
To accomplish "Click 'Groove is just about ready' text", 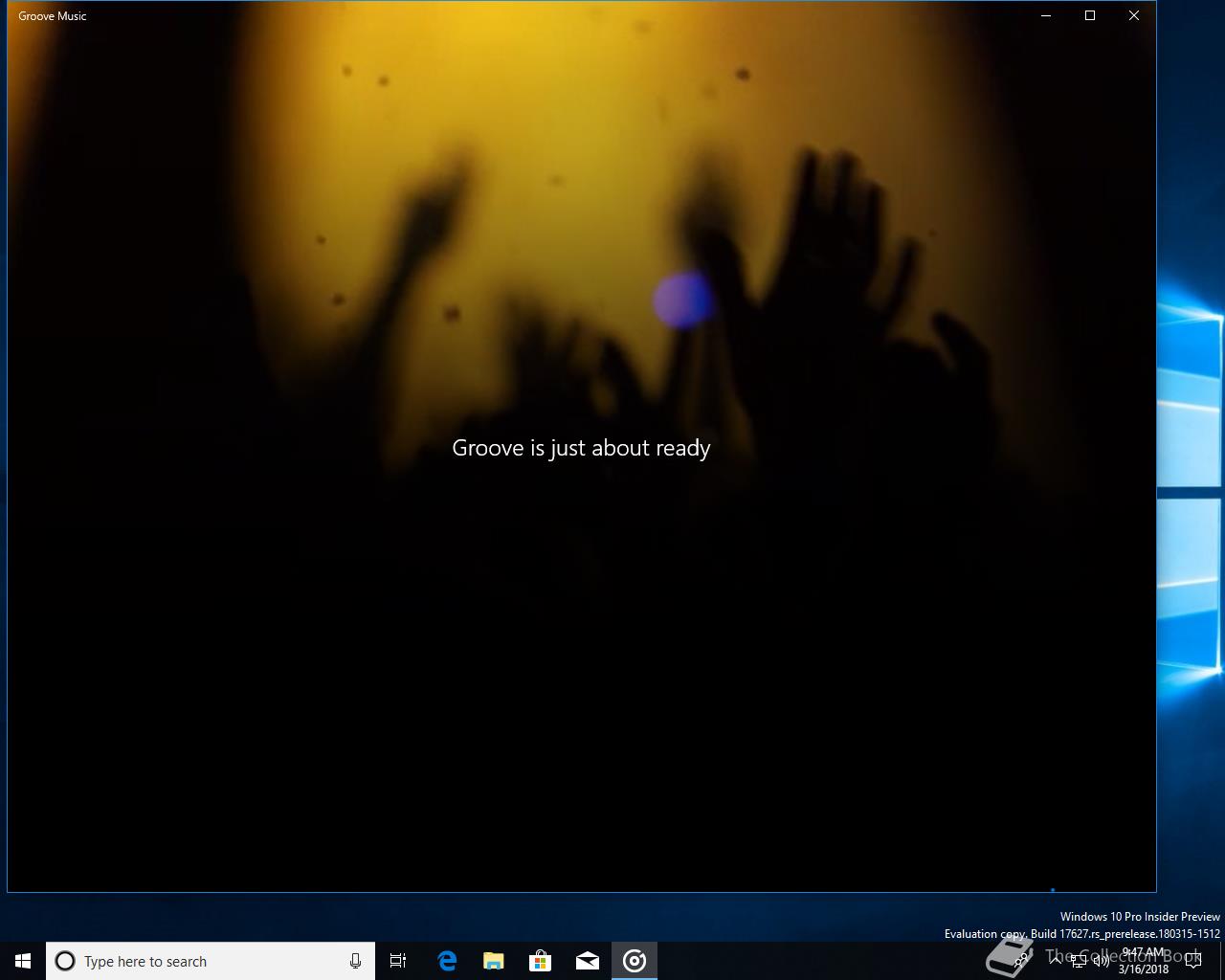I will [x=581, y=448].
